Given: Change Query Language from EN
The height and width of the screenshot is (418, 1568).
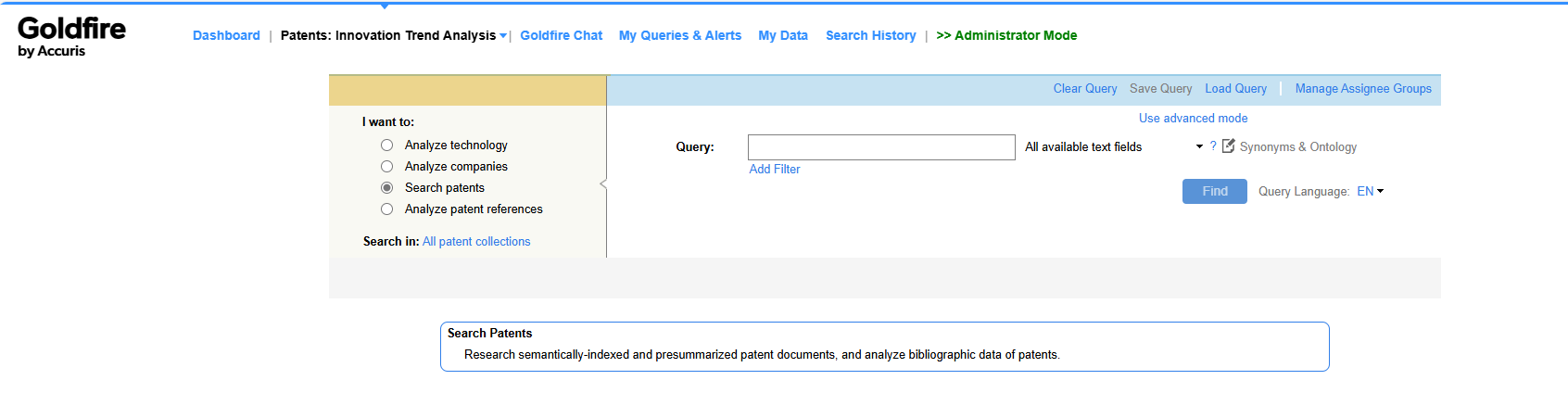Looking at the screenshot, I should [x=1370, y=192].
